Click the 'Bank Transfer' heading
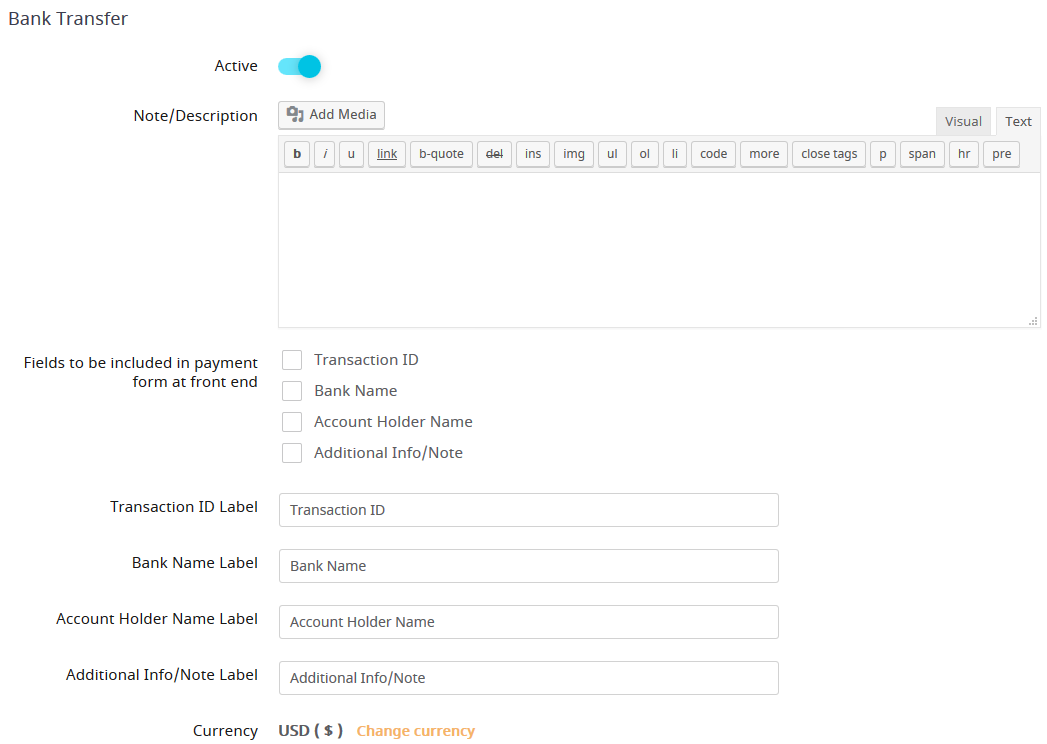Viewport: 1047px width, 744px height. (x=68, y=19)
